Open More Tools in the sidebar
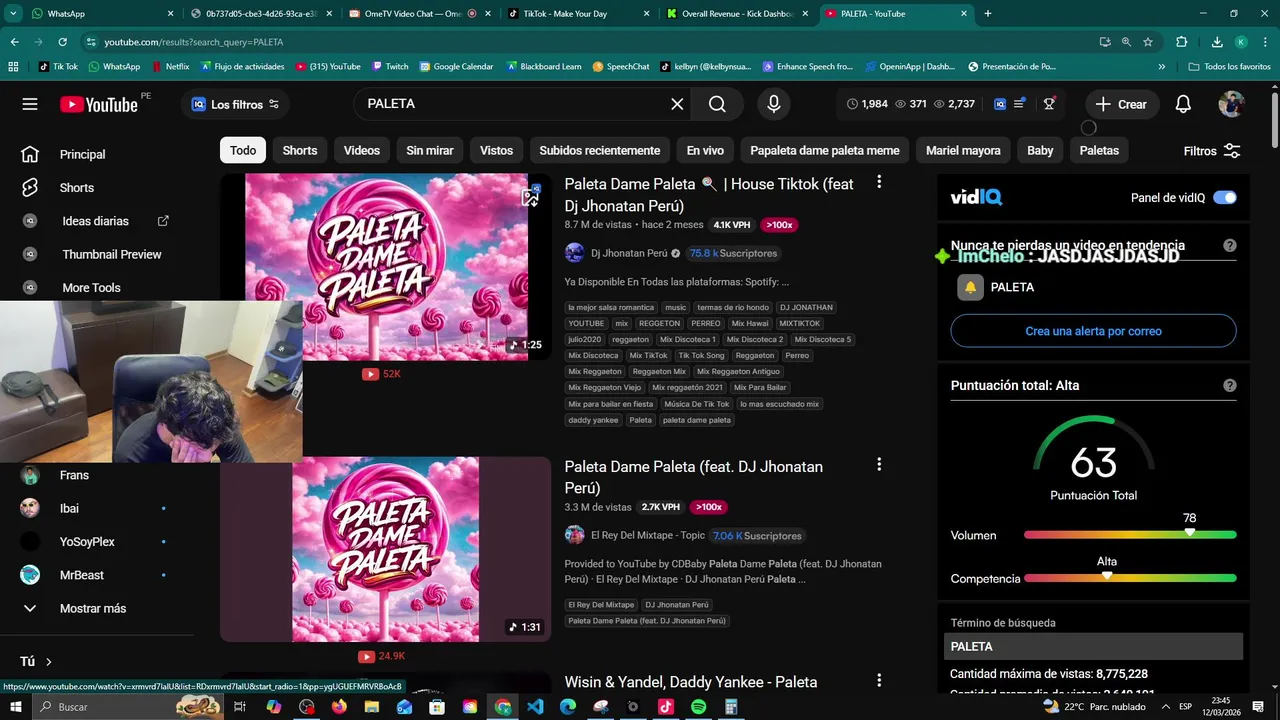Image resolution: width=1280 pixels, height=720 pixels. coord(91,287)
